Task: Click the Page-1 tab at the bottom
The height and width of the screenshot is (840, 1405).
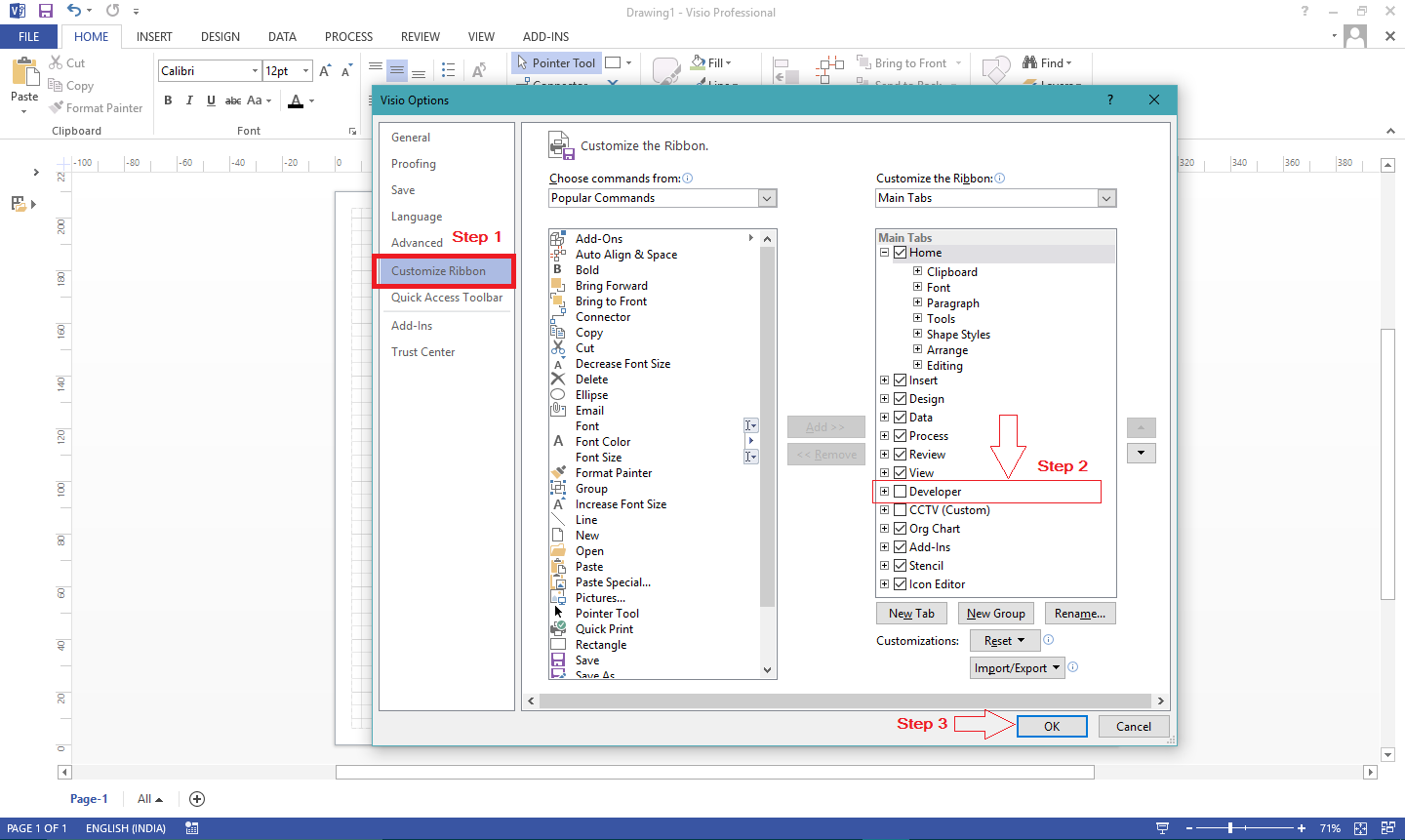Action: [x=89, y=798]
